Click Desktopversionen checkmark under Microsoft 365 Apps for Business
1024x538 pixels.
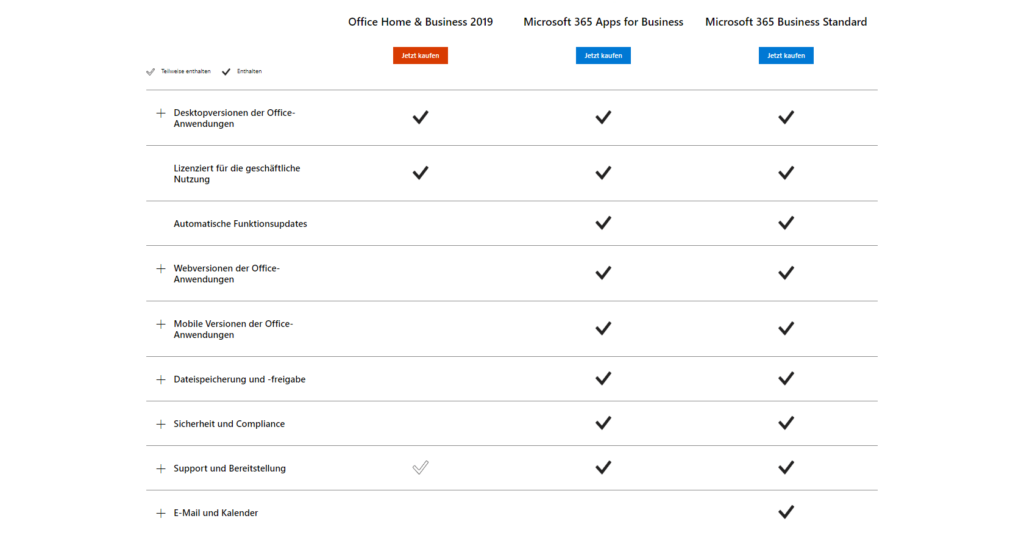pyautogui.click(x=603, y=117)
